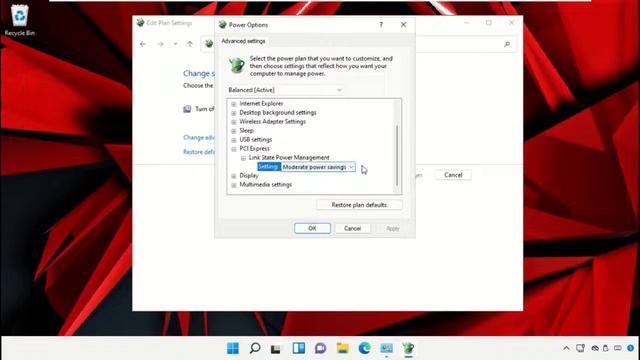Click Cancel in Edit Plan Settings window
Screen dimensions: 640x360
click(x=453, y=175)
